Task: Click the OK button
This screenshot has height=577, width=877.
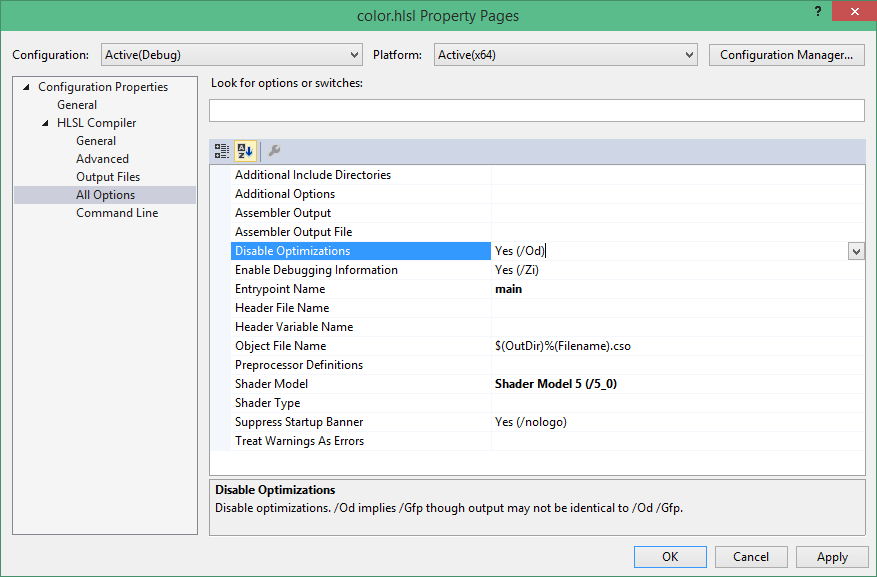Action: point(669,557)
